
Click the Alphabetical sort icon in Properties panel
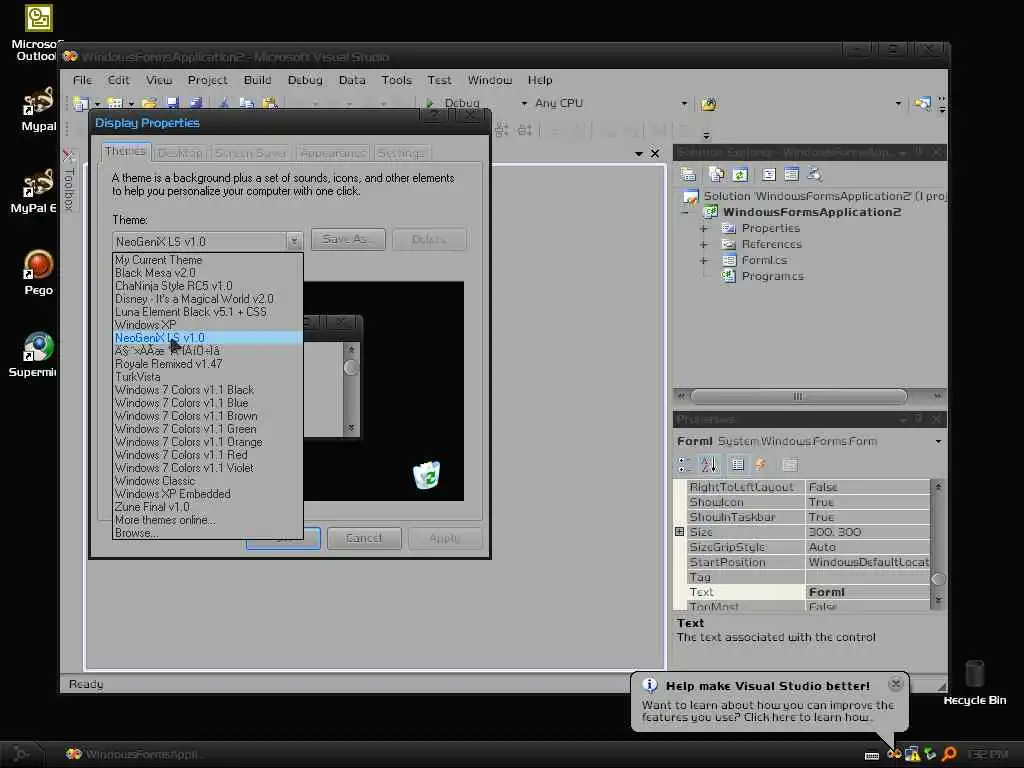tap(709, 464)
